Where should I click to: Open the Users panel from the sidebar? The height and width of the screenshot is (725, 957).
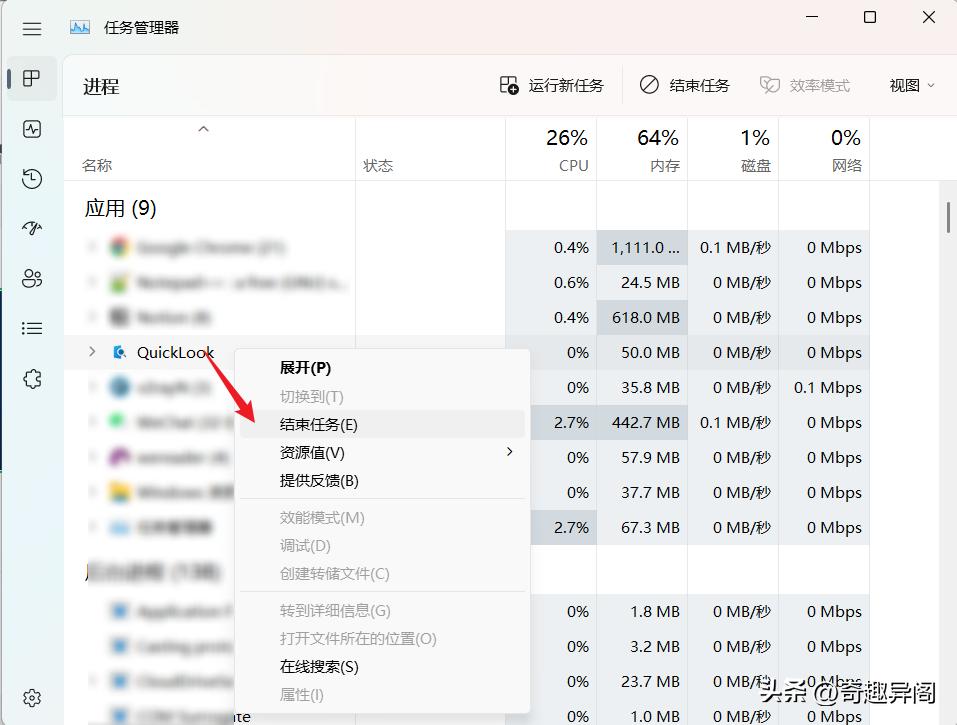[31, 278]
